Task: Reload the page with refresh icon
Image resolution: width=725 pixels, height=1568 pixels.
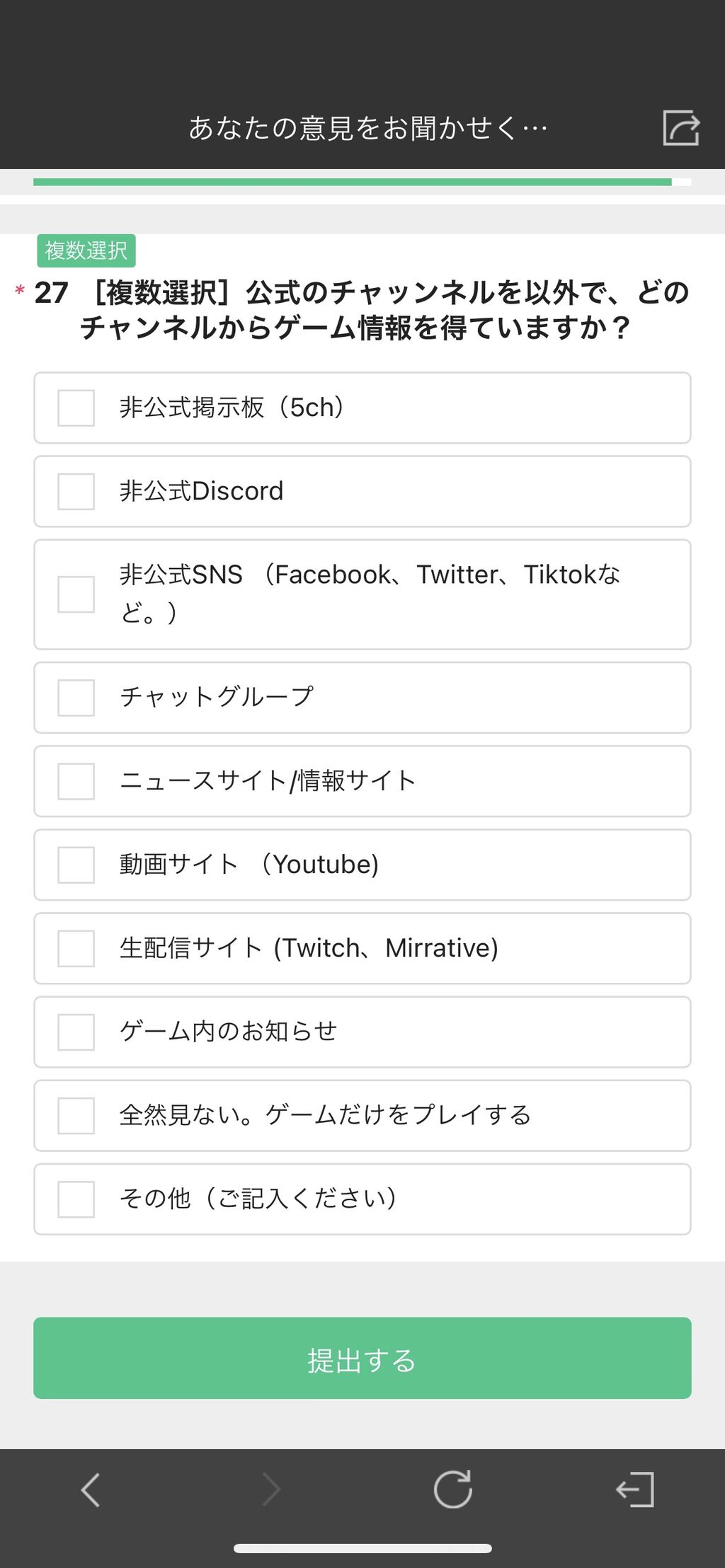Action: 452,1489
